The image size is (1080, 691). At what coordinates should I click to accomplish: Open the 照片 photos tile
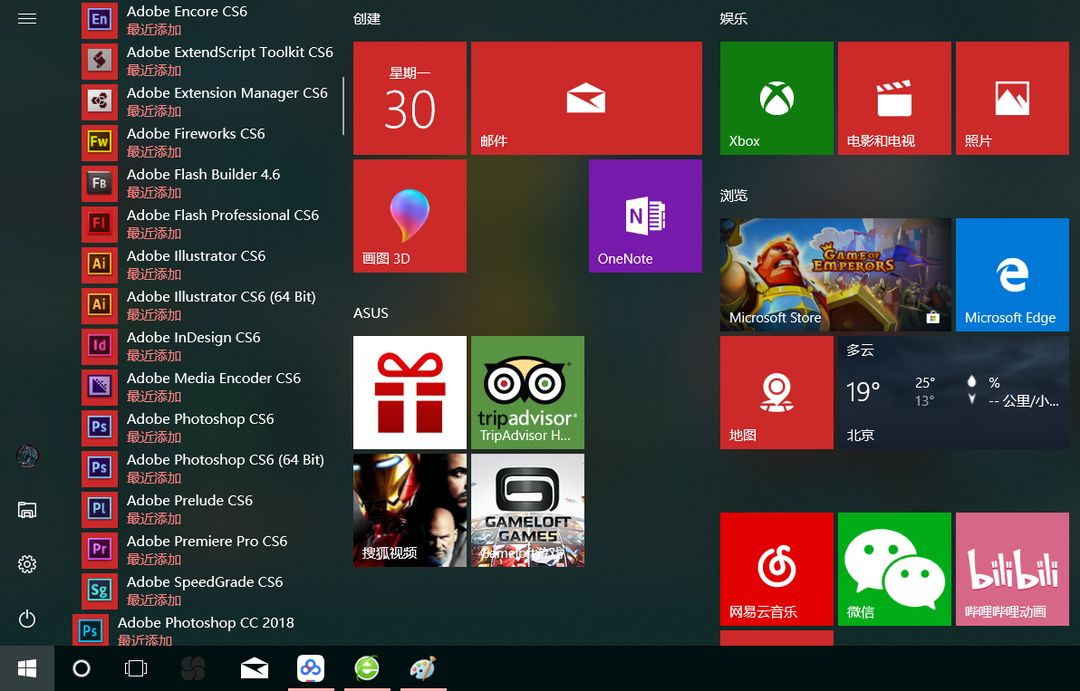(x=1012, y=98)
